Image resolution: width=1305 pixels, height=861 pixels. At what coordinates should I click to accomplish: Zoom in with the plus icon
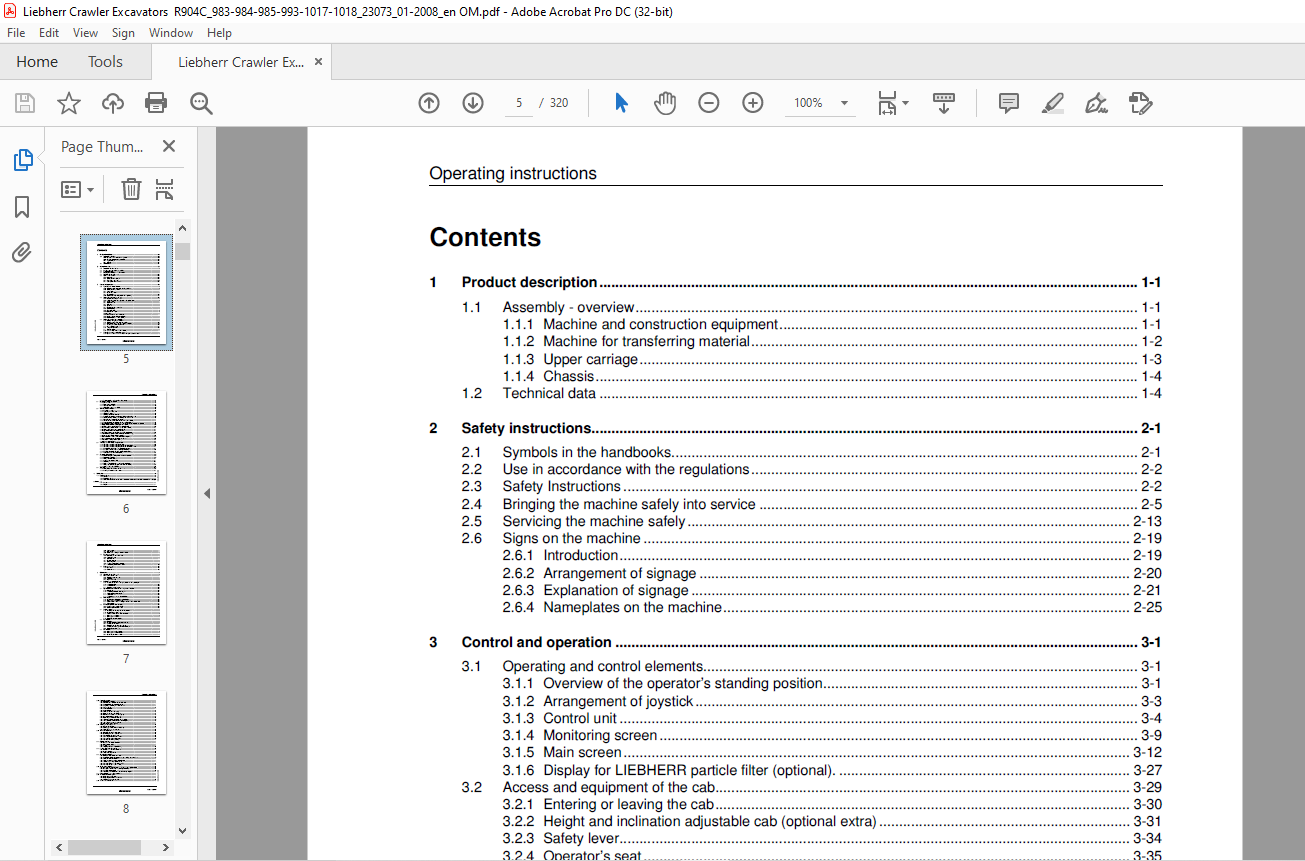click(753, 103)
